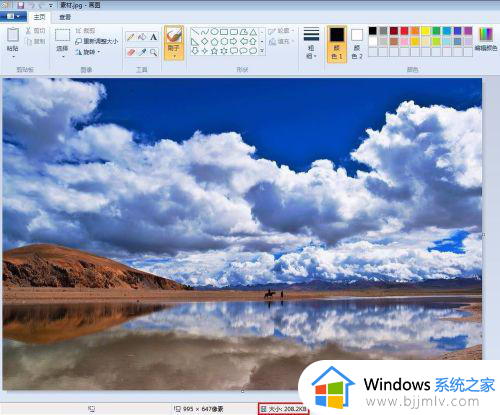The width and height of the screenshot is (500, 415).
Task: Expand the Paste dropdown arrow
Action: pos(13,56)
